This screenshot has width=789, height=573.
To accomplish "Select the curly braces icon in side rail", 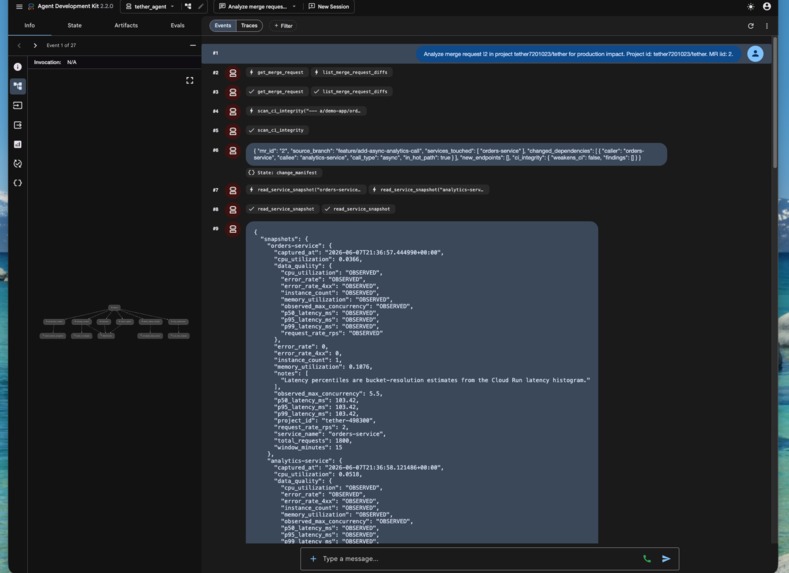I will coord(18,183).
